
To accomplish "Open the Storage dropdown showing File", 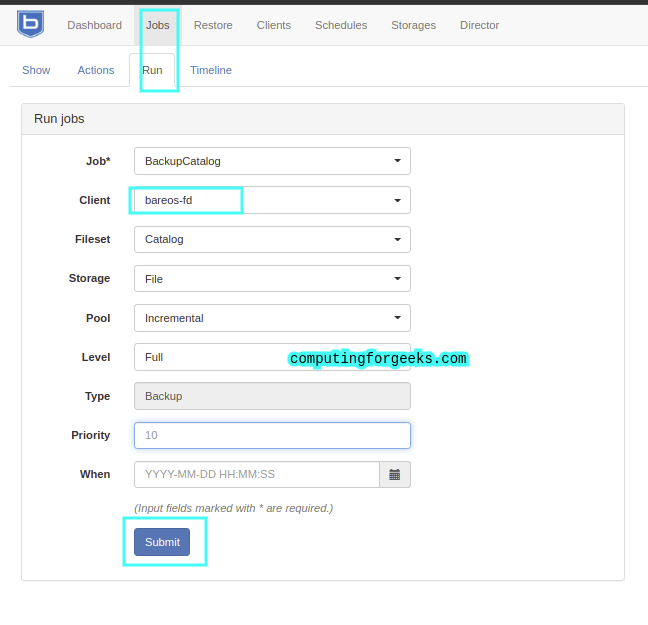I will [272, 279].
